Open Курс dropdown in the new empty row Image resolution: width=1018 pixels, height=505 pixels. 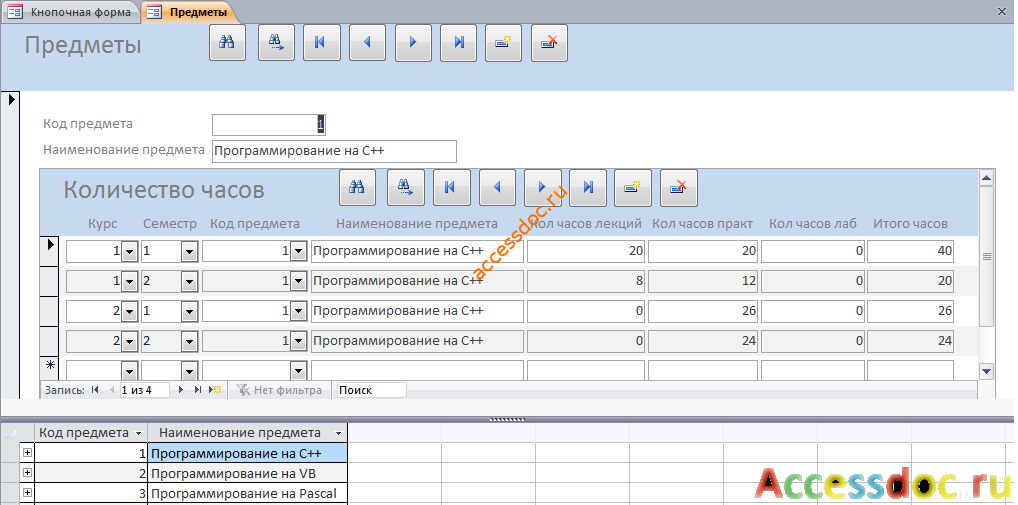pyautogui.click(x=130, y=371)
